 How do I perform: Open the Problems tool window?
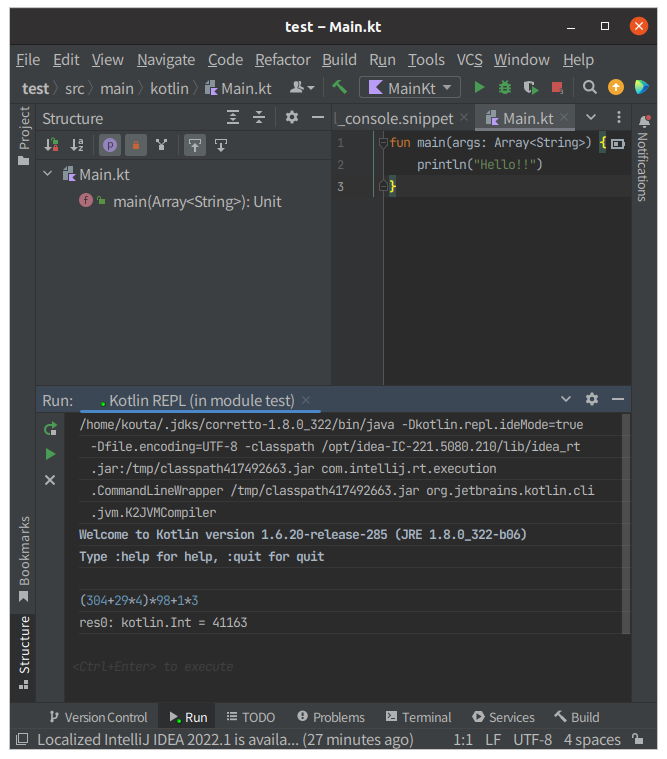pos(331,717)
